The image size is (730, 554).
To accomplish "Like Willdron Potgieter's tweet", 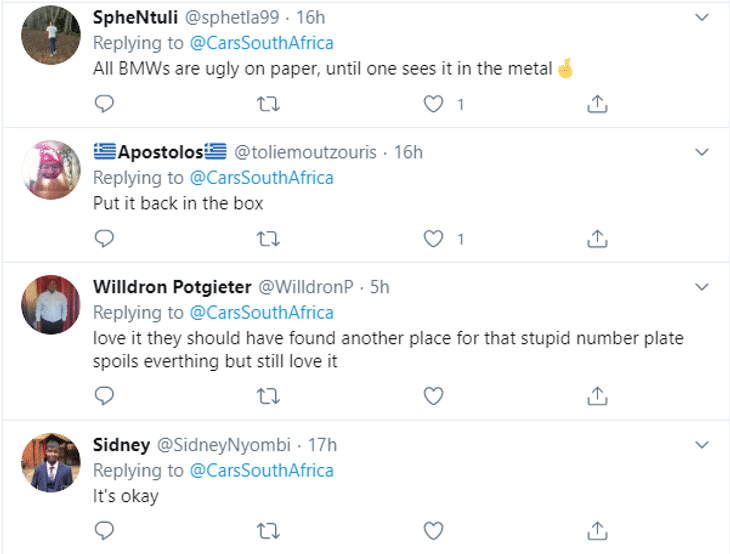I will pos(432,396).
